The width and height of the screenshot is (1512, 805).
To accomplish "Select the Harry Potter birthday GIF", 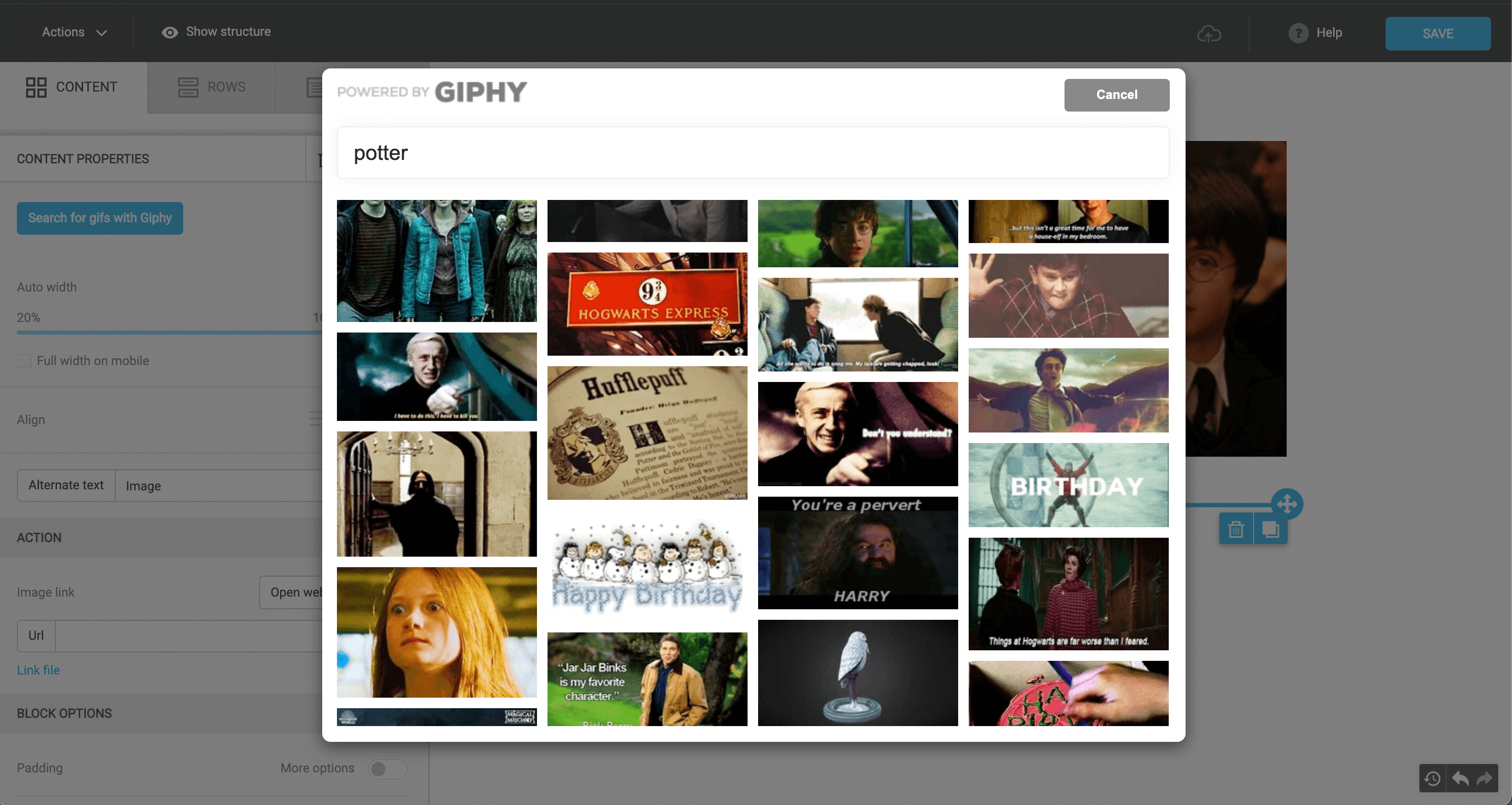I will point(1068,484).
